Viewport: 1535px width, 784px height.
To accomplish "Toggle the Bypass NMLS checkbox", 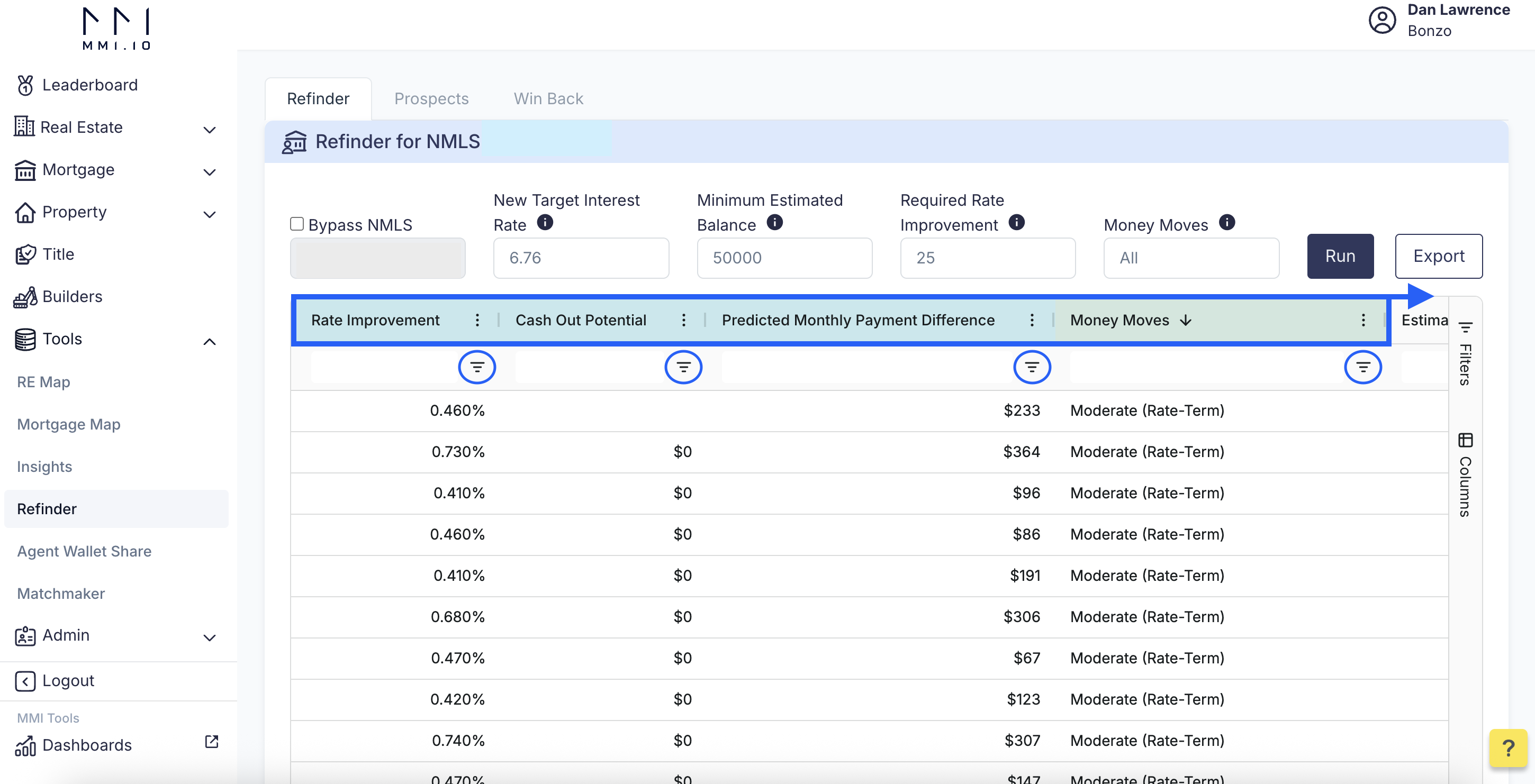I will [x=297, y=223].
